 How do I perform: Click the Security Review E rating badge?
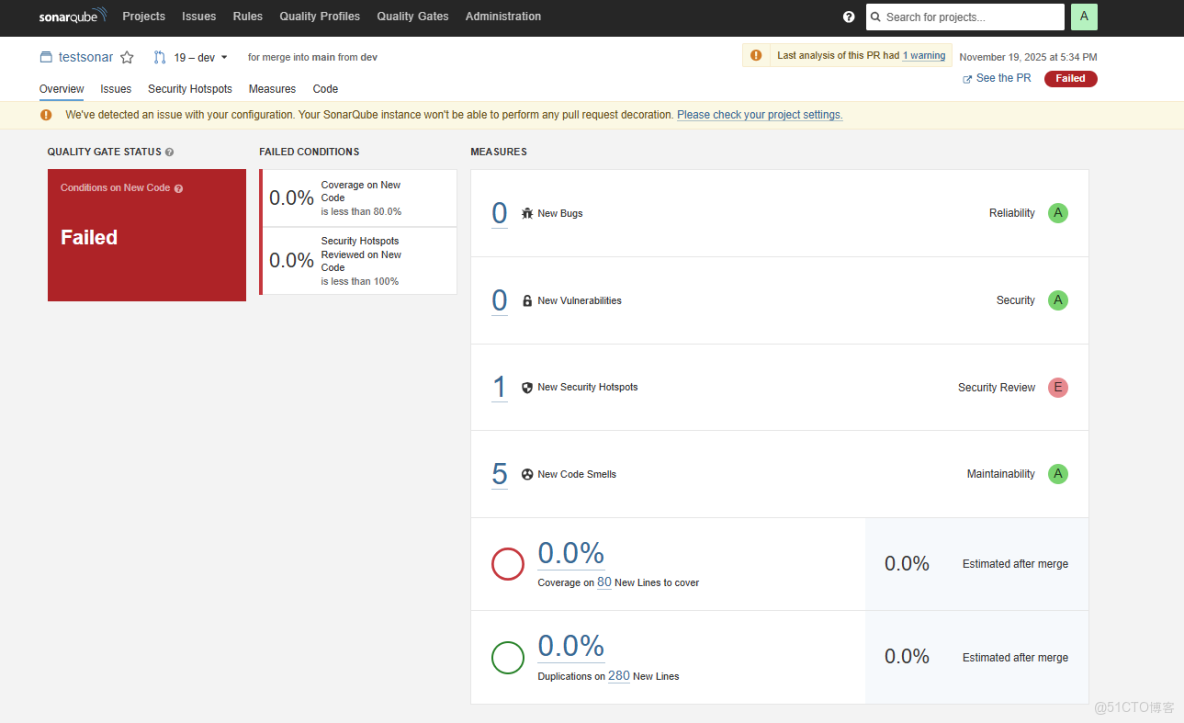click(x=1057, y=387)
